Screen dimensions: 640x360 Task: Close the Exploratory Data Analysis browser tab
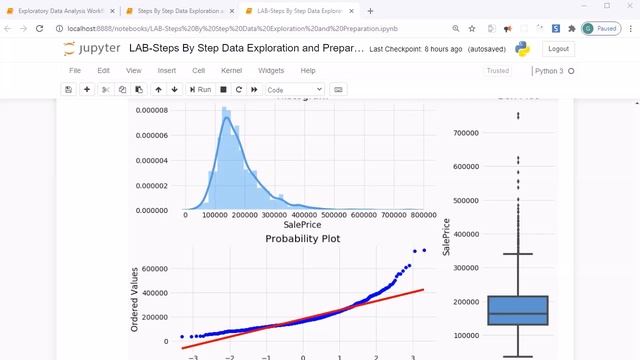[x=112, y=11]
